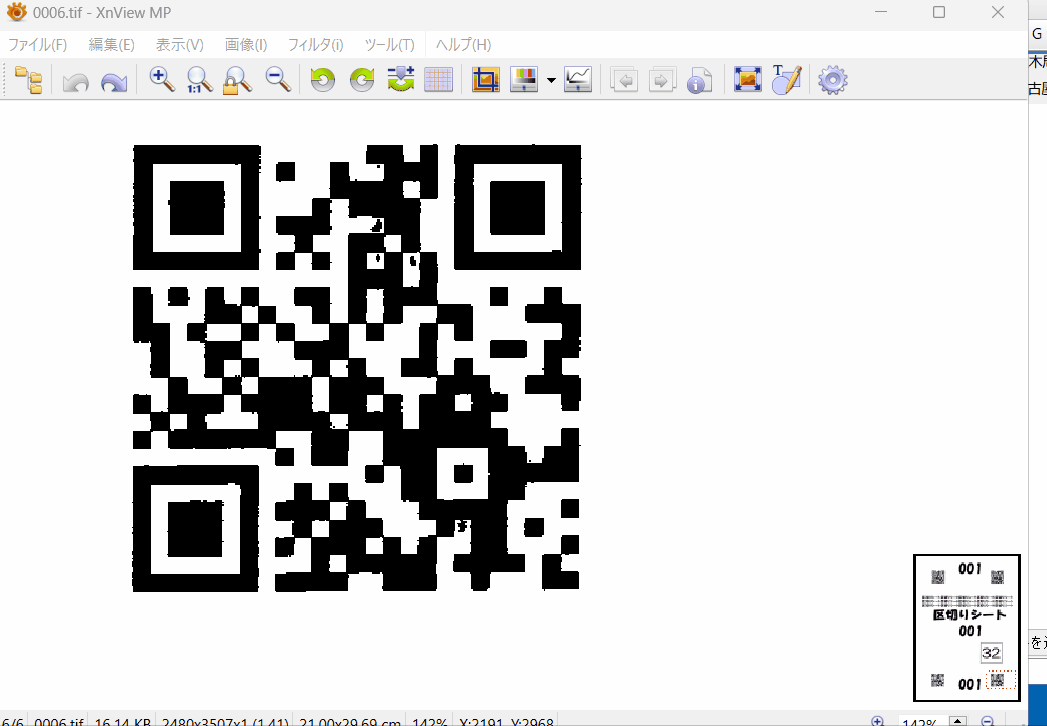Open the フィルタ(i) menu
Viewport: 1047px width, 726px height.
(x=315, y=45)
